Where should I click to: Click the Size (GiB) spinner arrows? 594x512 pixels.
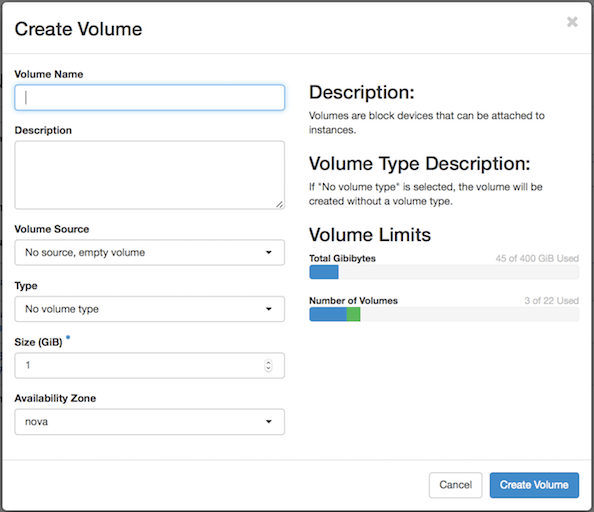pos(268,365)
